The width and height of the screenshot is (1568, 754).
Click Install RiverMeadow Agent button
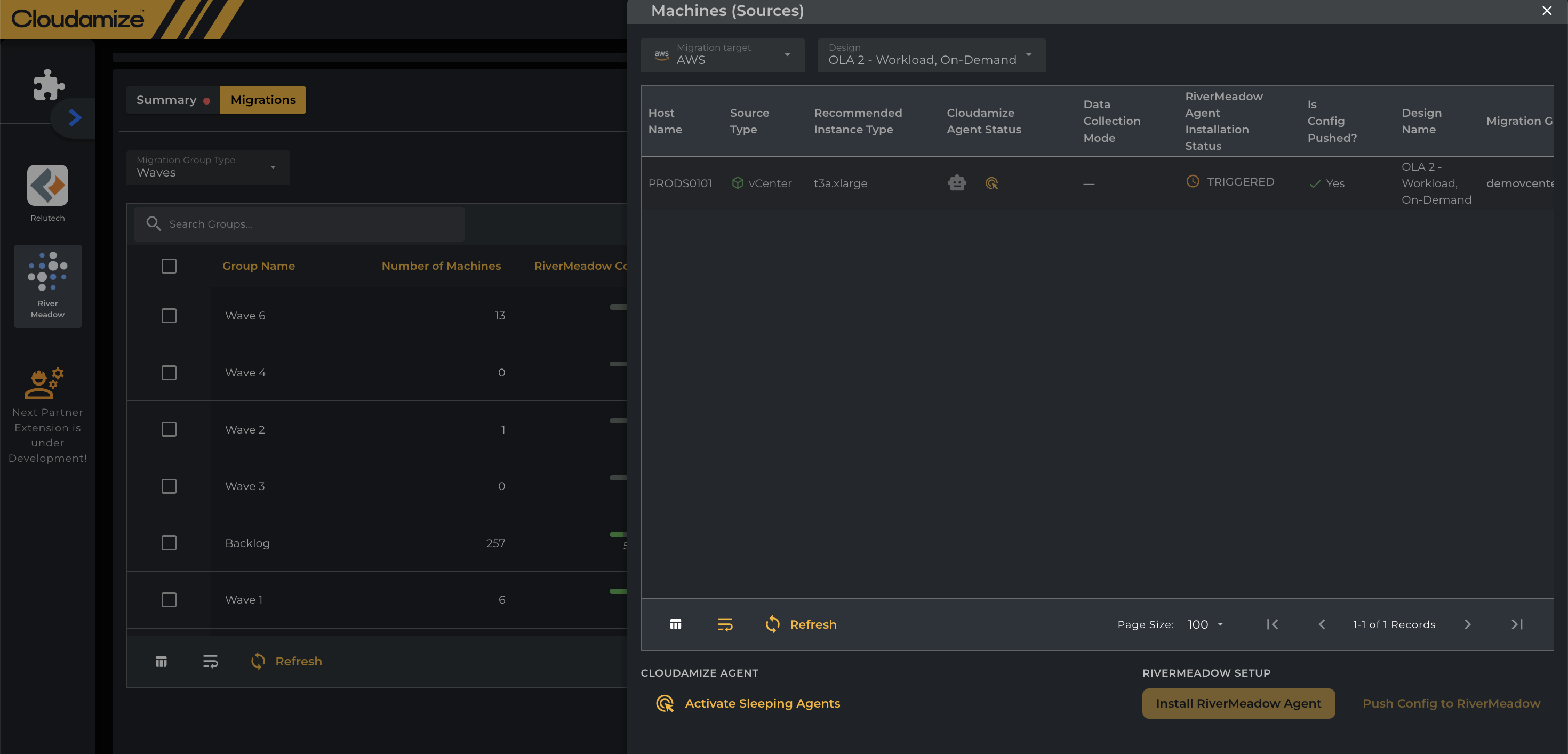1238,703
